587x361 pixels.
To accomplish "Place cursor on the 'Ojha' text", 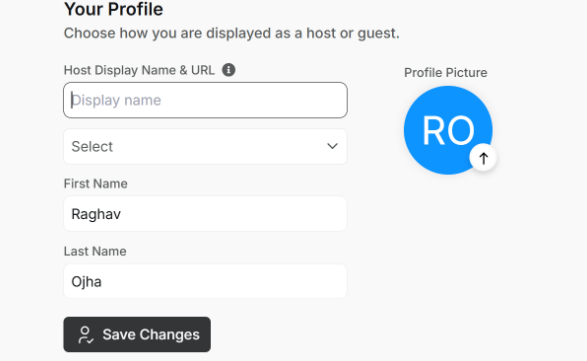I will [86, 282].
